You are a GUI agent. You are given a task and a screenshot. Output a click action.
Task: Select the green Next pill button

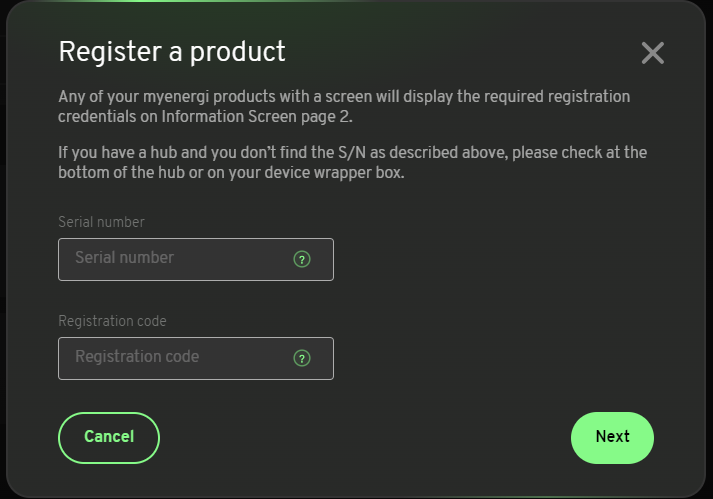[x=613, y=438]
